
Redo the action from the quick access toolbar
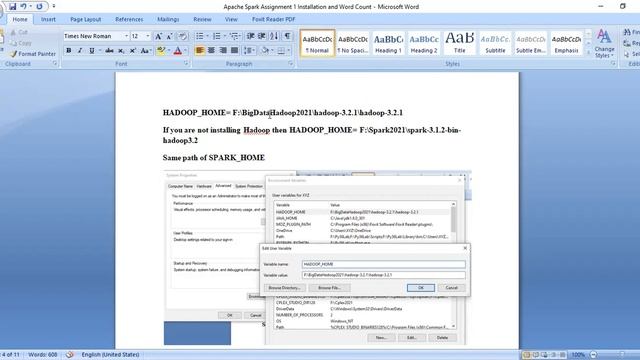pyautogui.click(x=40, y=7)
